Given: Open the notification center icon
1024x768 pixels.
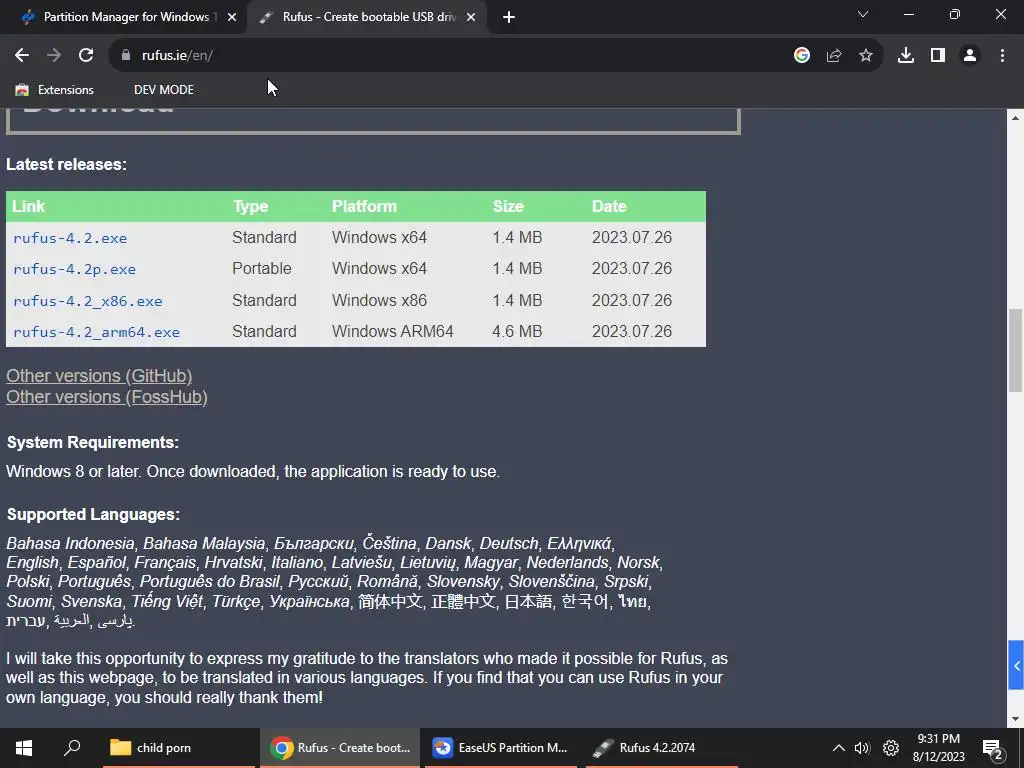Looking at the screenshot, I should (x=993, y=749).
